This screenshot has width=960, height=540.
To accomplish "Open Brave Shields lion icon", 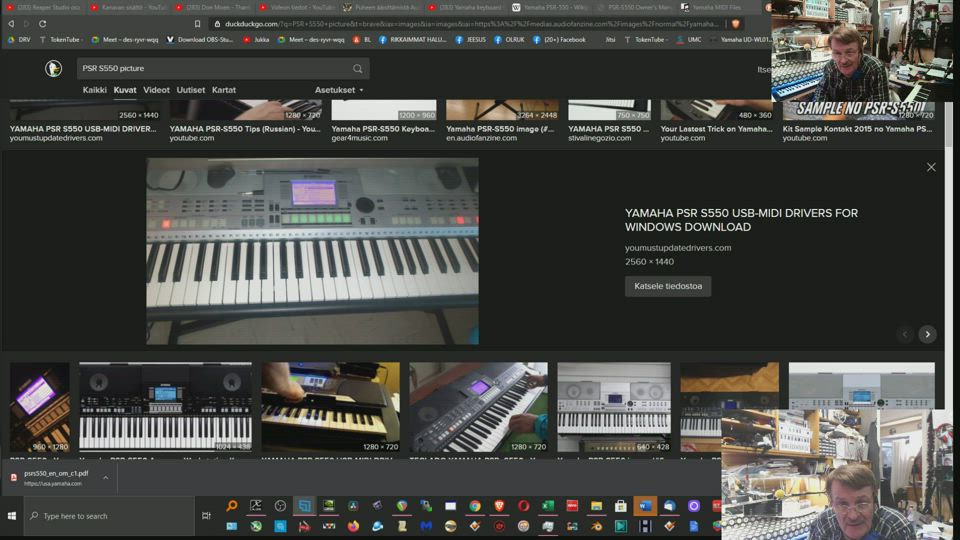I will point(736,23).
